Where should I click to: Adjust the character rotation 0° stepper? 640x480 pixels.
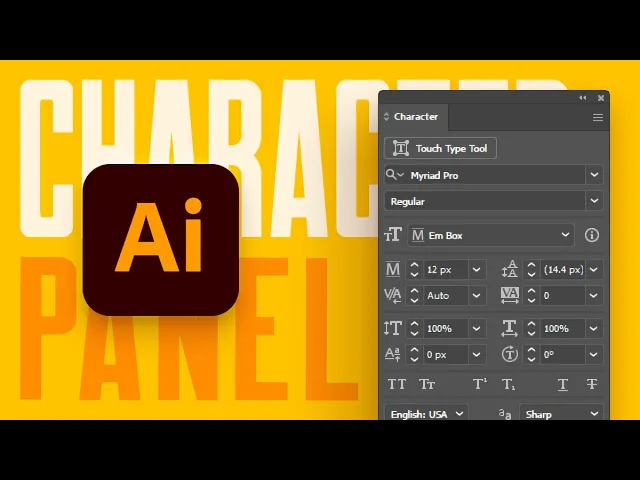(531, 355)
